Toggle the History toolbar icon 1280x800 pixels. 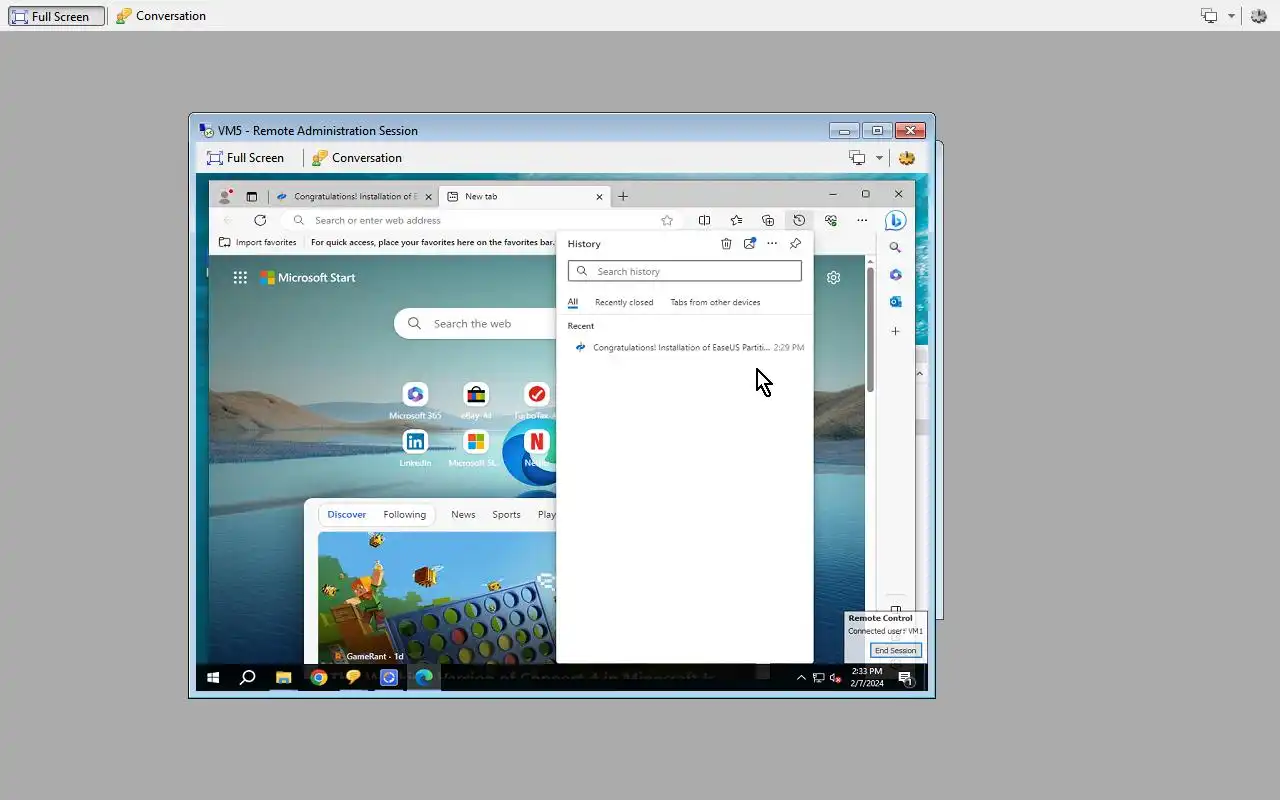click(x=799, y=220)
